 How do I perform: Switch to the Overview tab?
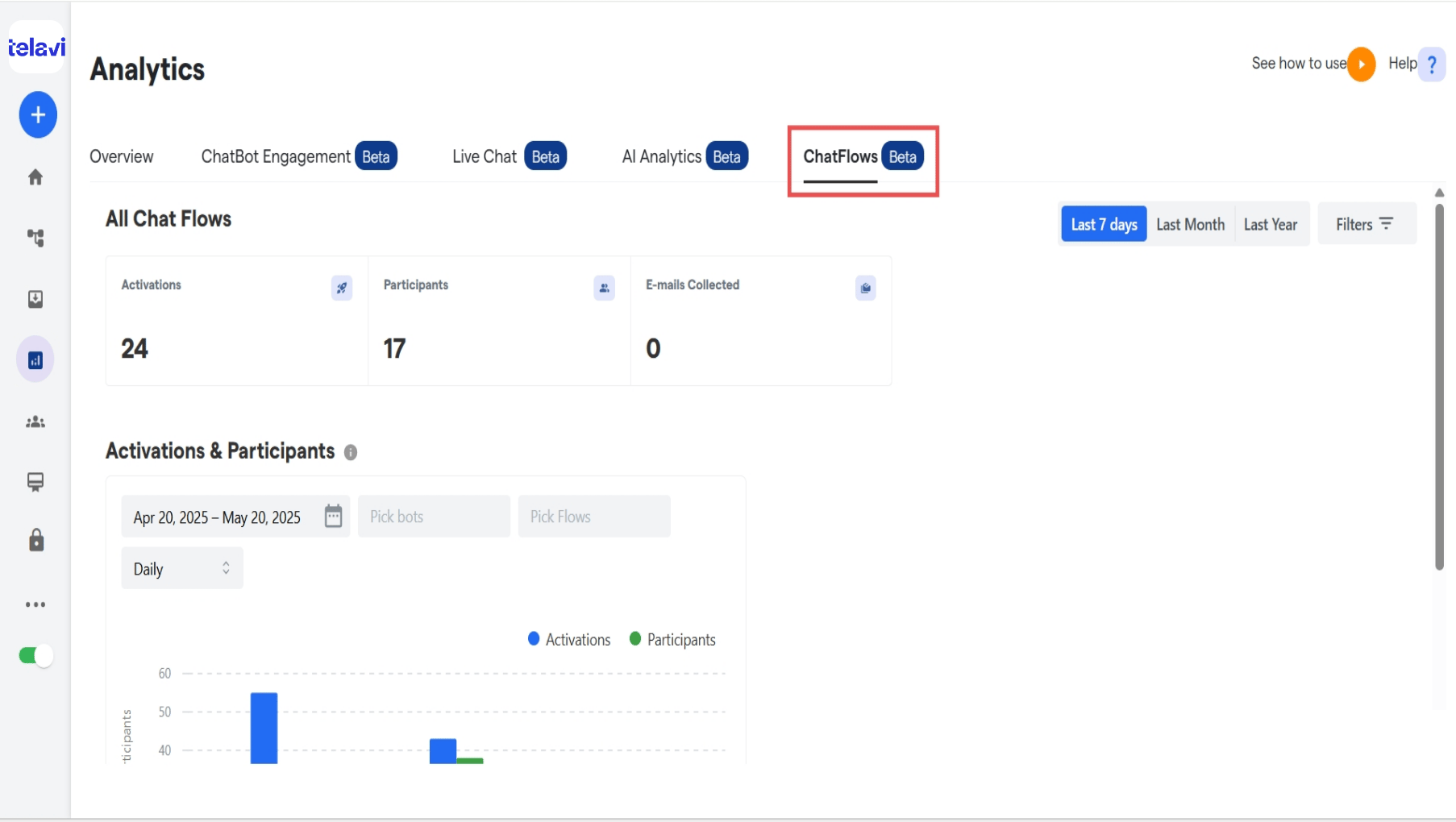(x=122, y=156)
